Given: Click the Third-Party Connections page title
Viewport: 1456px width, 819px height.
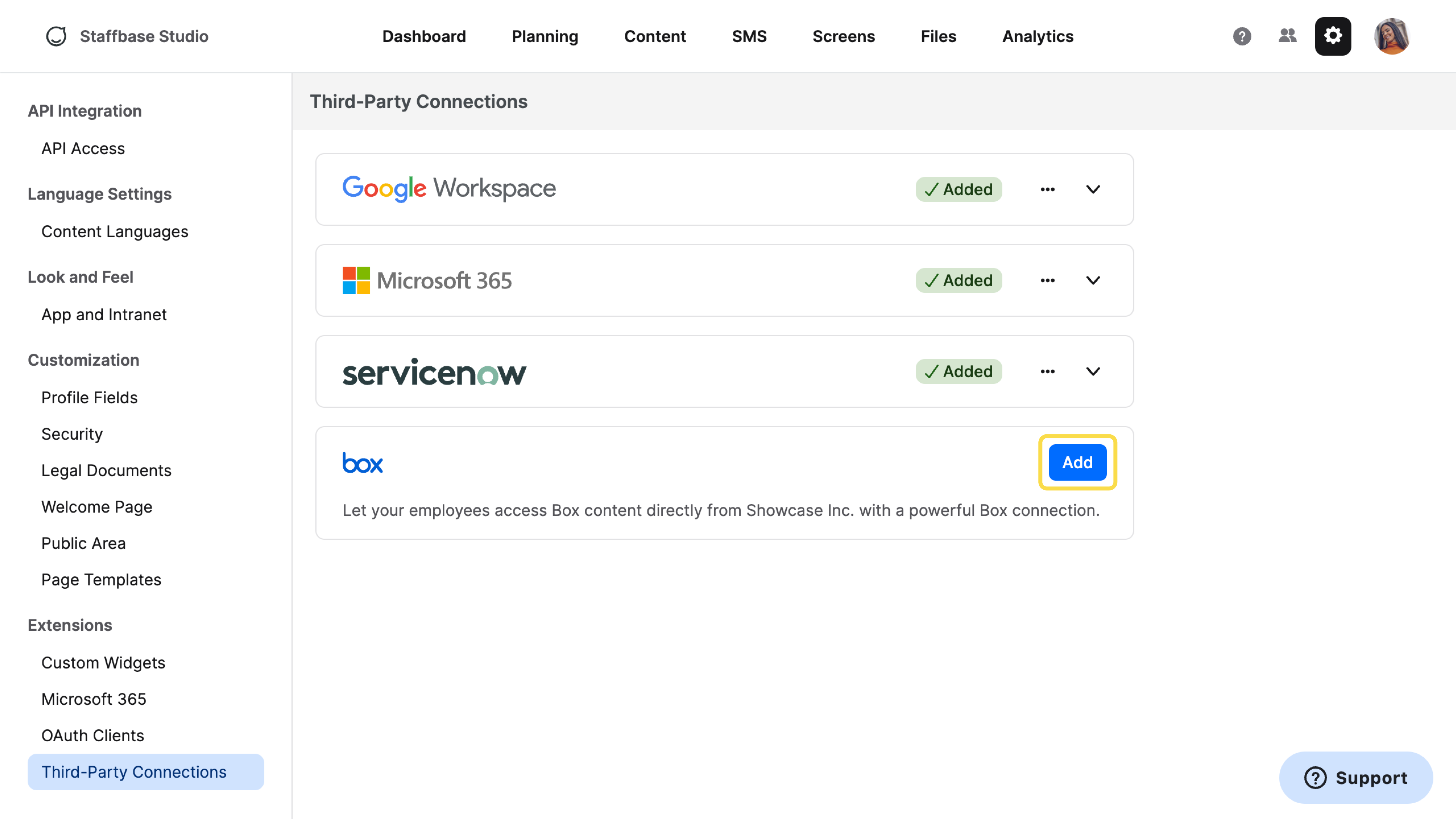Looking at the screenshot, I should [x=419, y=102].
